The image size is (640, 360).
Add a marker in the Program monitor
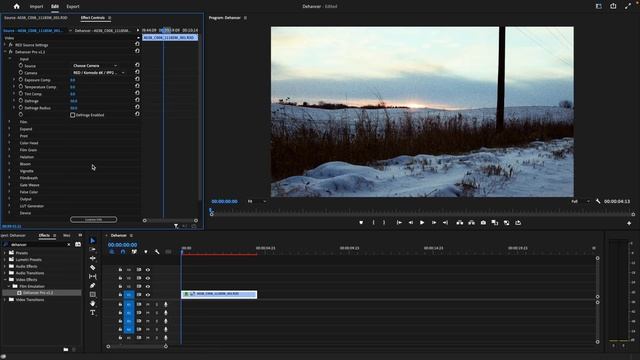click(x=361, y=223)
